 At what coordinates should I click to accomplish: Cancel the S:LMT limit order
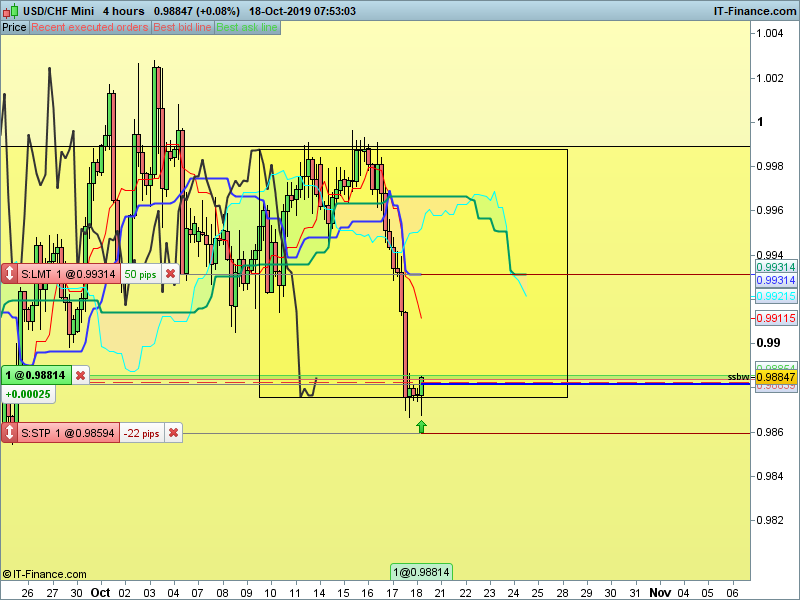click(170, 274)
